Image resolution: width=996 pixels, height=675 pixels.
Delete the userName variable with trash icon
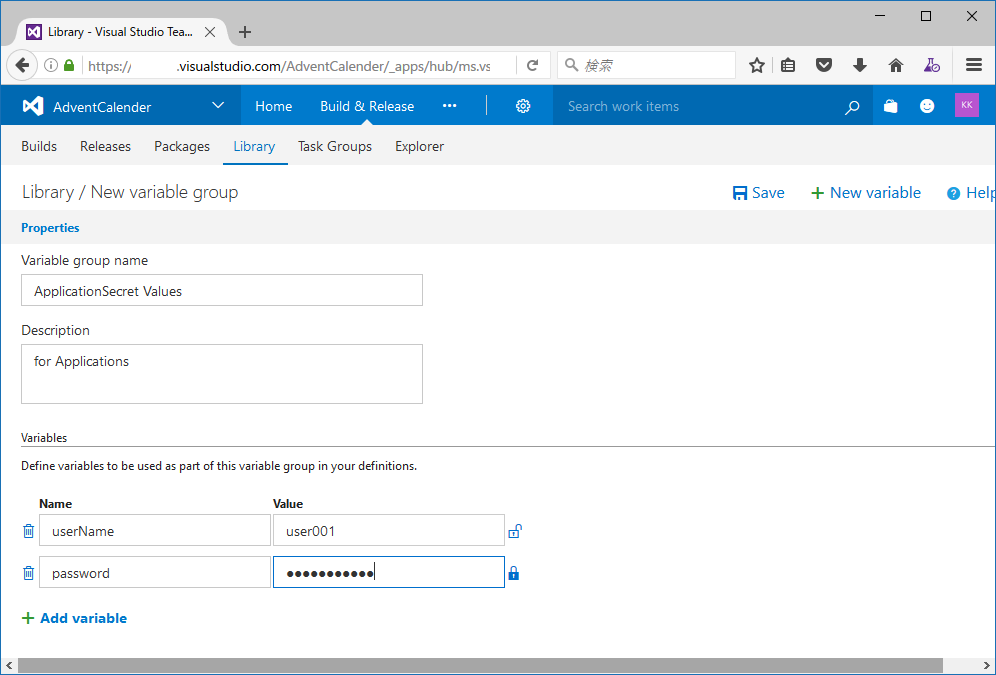point(29,531)
